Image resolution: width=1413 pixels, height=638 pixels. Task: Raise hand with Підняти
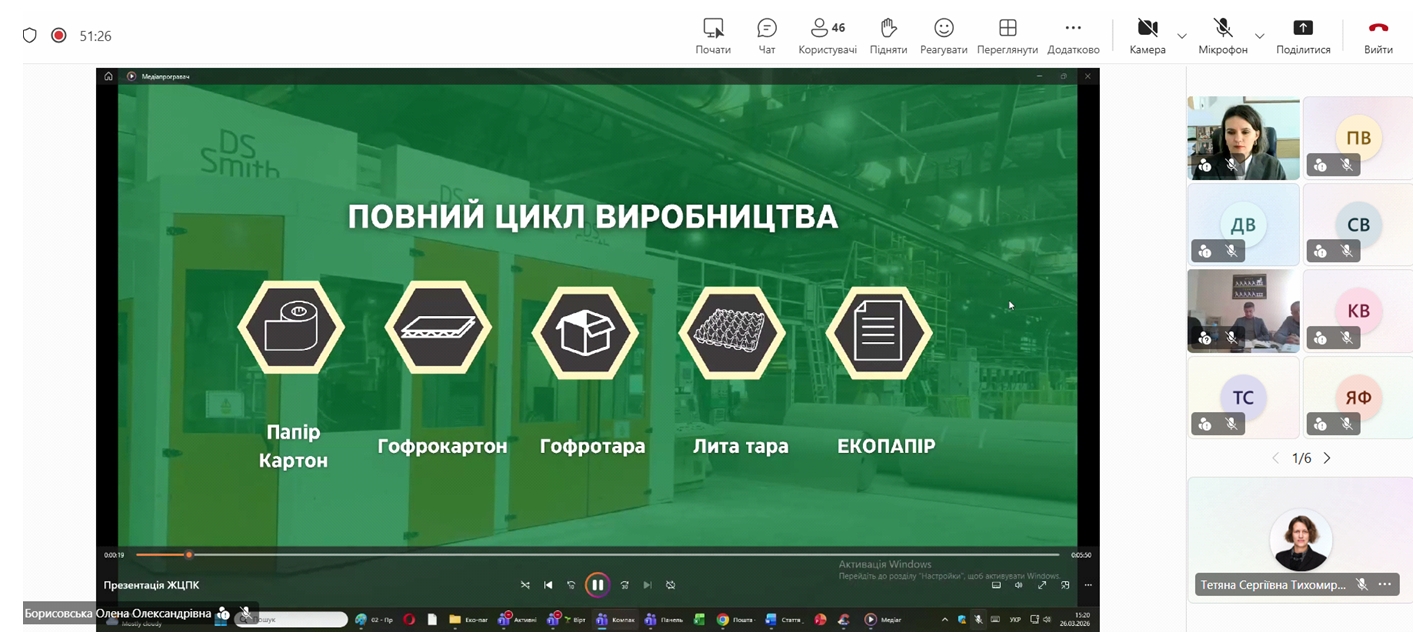(x=887, y=28)
